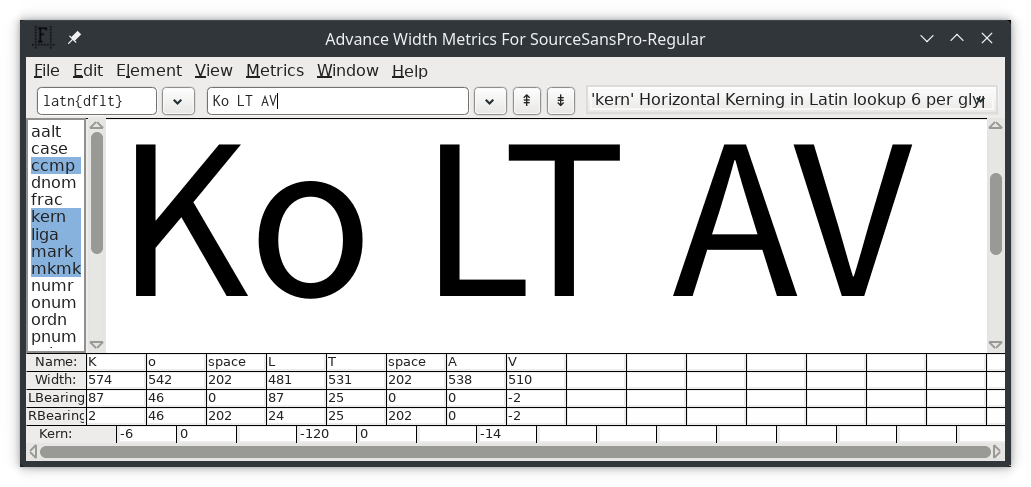Click the Kern value -14

point(506,434)
